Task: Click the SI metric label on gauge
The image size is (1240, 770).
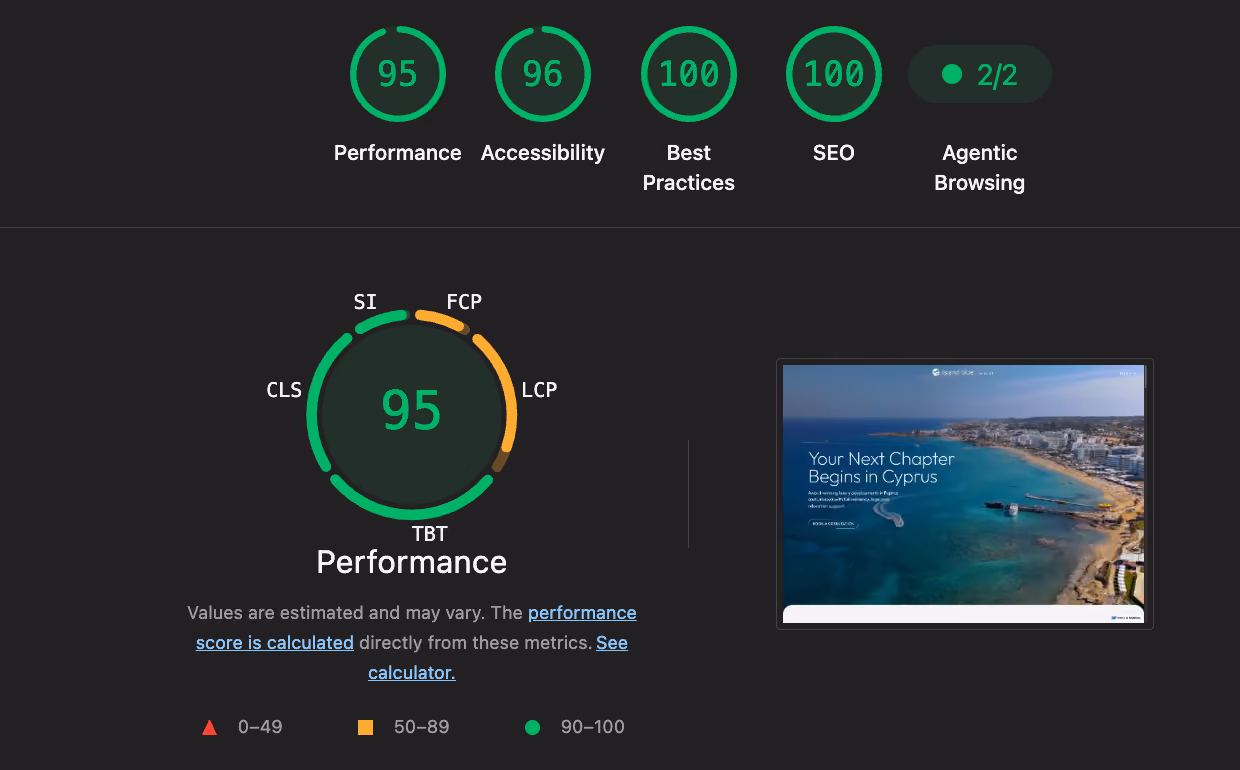Action: (365, 301)
